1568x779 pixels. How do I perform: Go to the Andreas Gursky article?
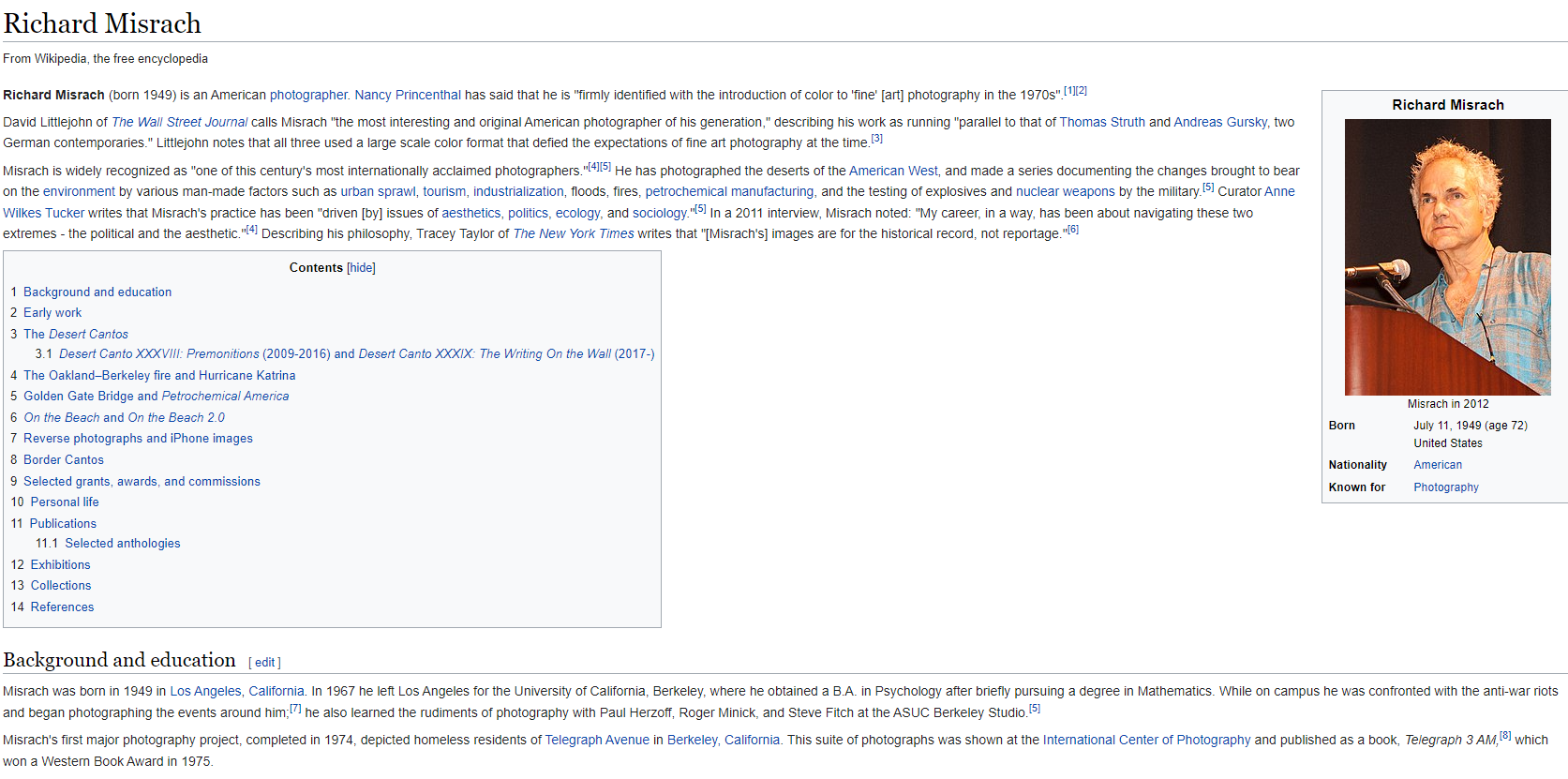(x=1220, y=122)
